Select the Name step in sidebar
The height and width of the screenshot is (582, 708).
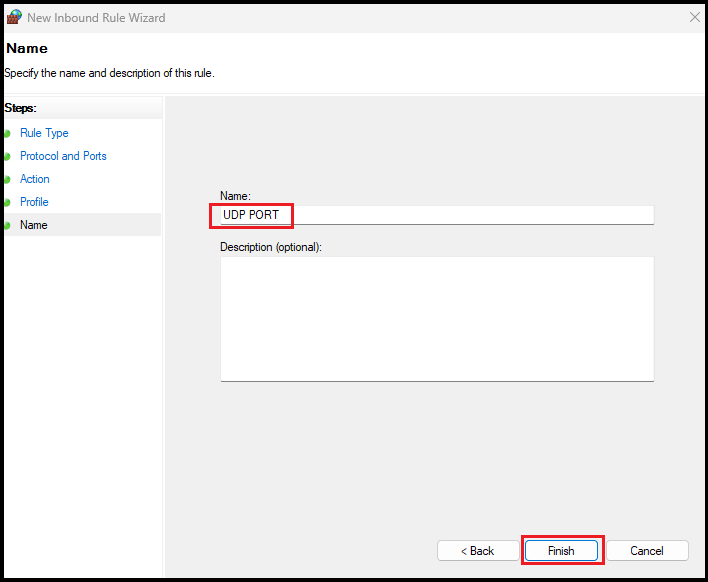(x=33, y=225)
